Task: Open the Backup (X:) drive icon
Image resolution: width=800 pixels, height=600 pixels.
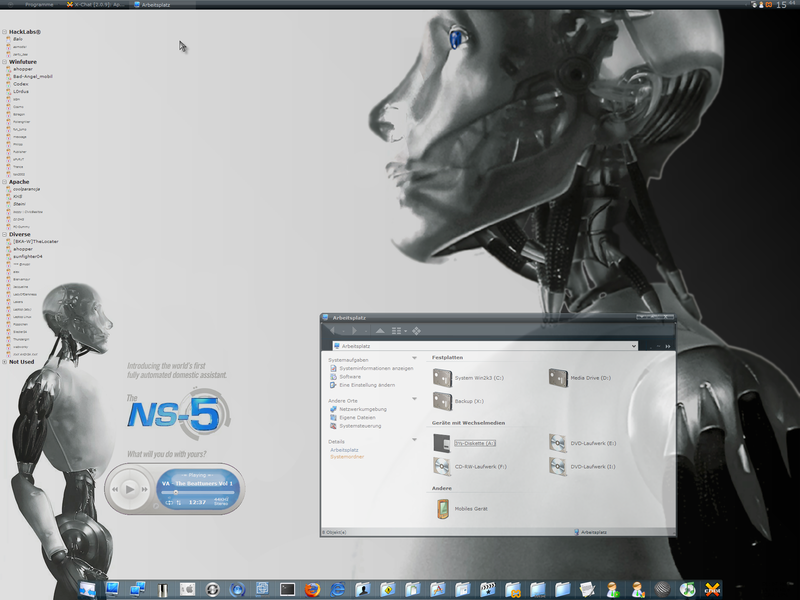Action: pyautogui.click(x=443, y=401)
